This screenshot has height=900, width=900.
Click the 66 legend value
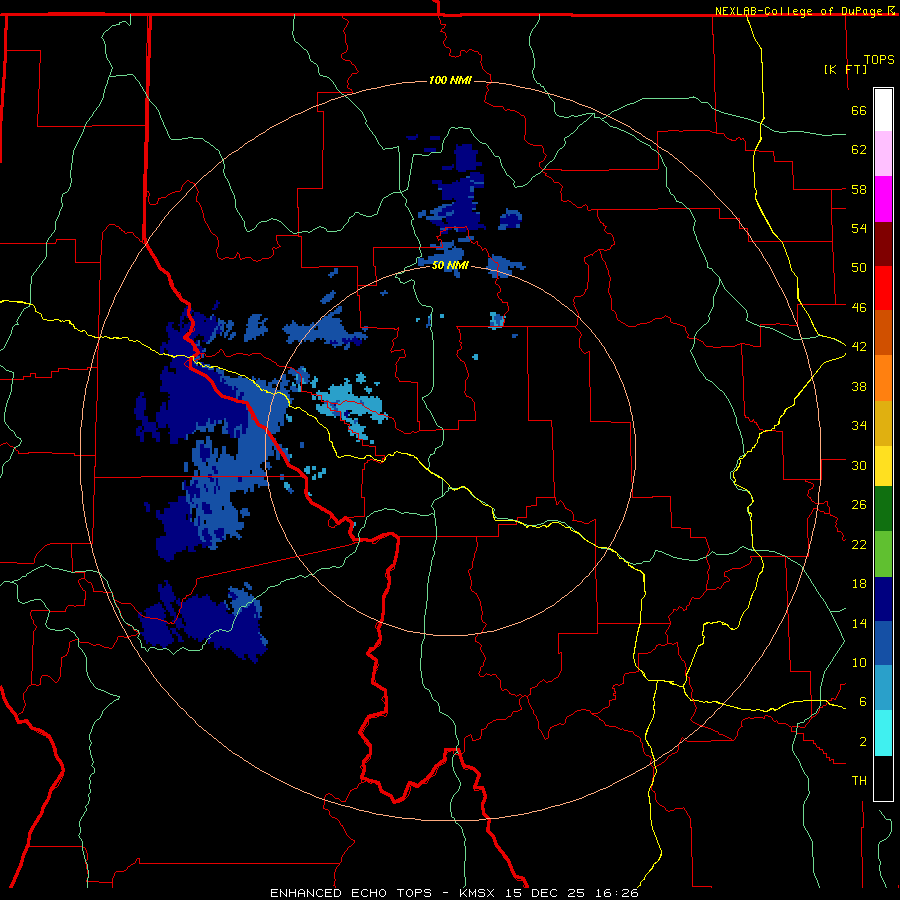859,110
